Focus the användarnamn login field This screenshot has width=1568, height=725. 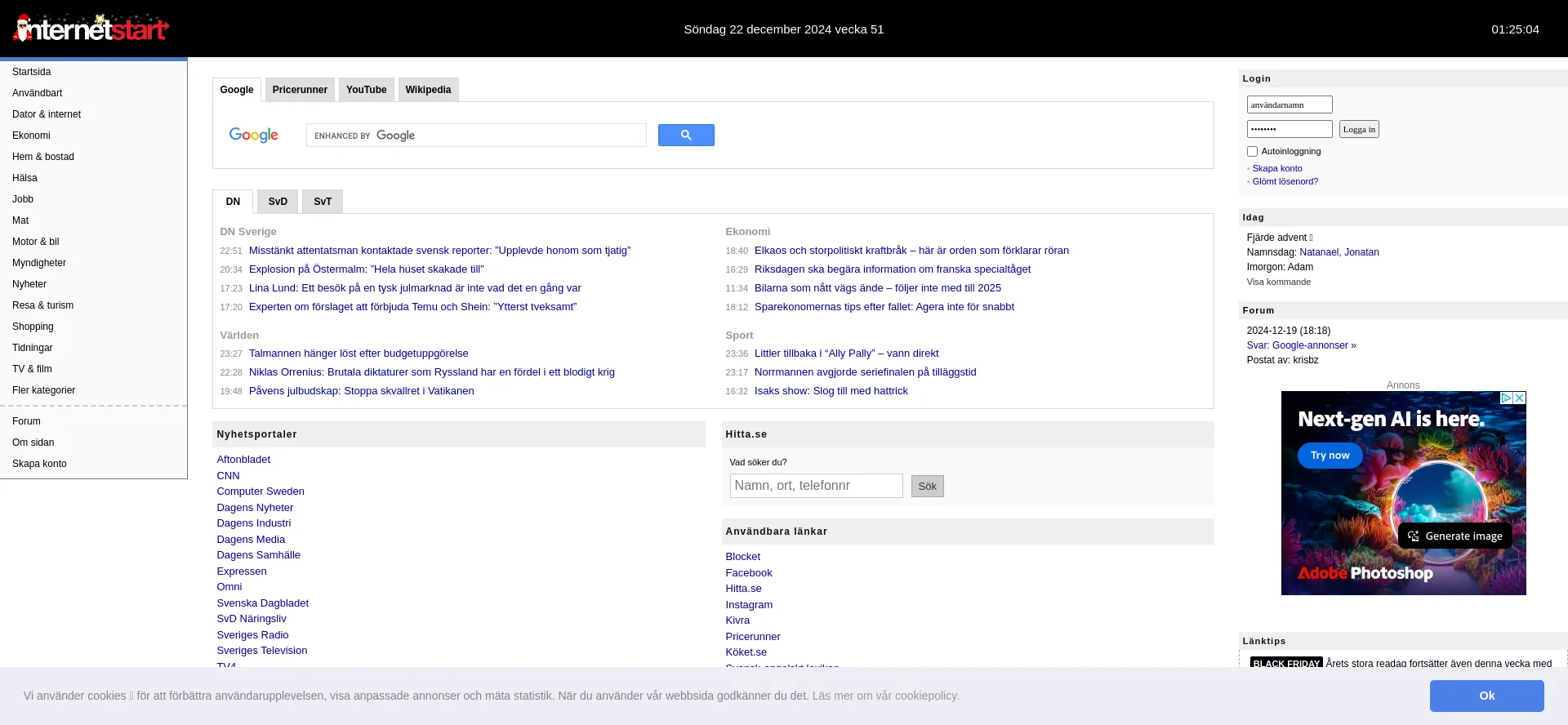point(1290,105)
